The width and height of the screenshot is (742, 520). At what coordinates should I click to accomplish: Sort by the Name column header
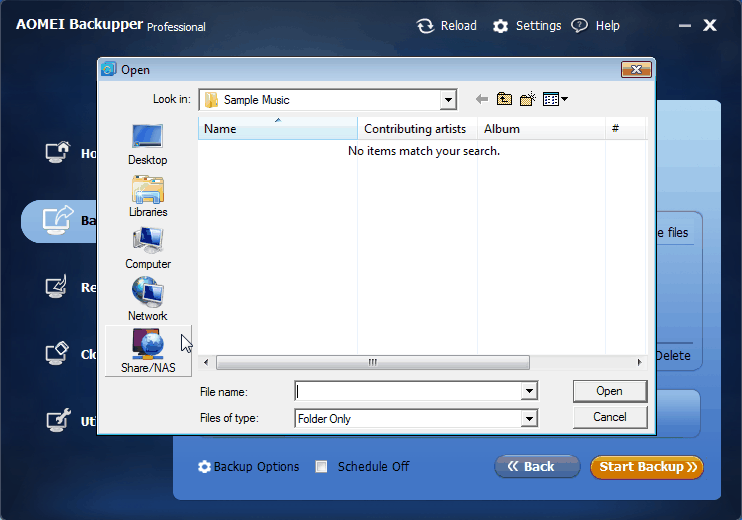pyautogui.click(x=278, y=129)
